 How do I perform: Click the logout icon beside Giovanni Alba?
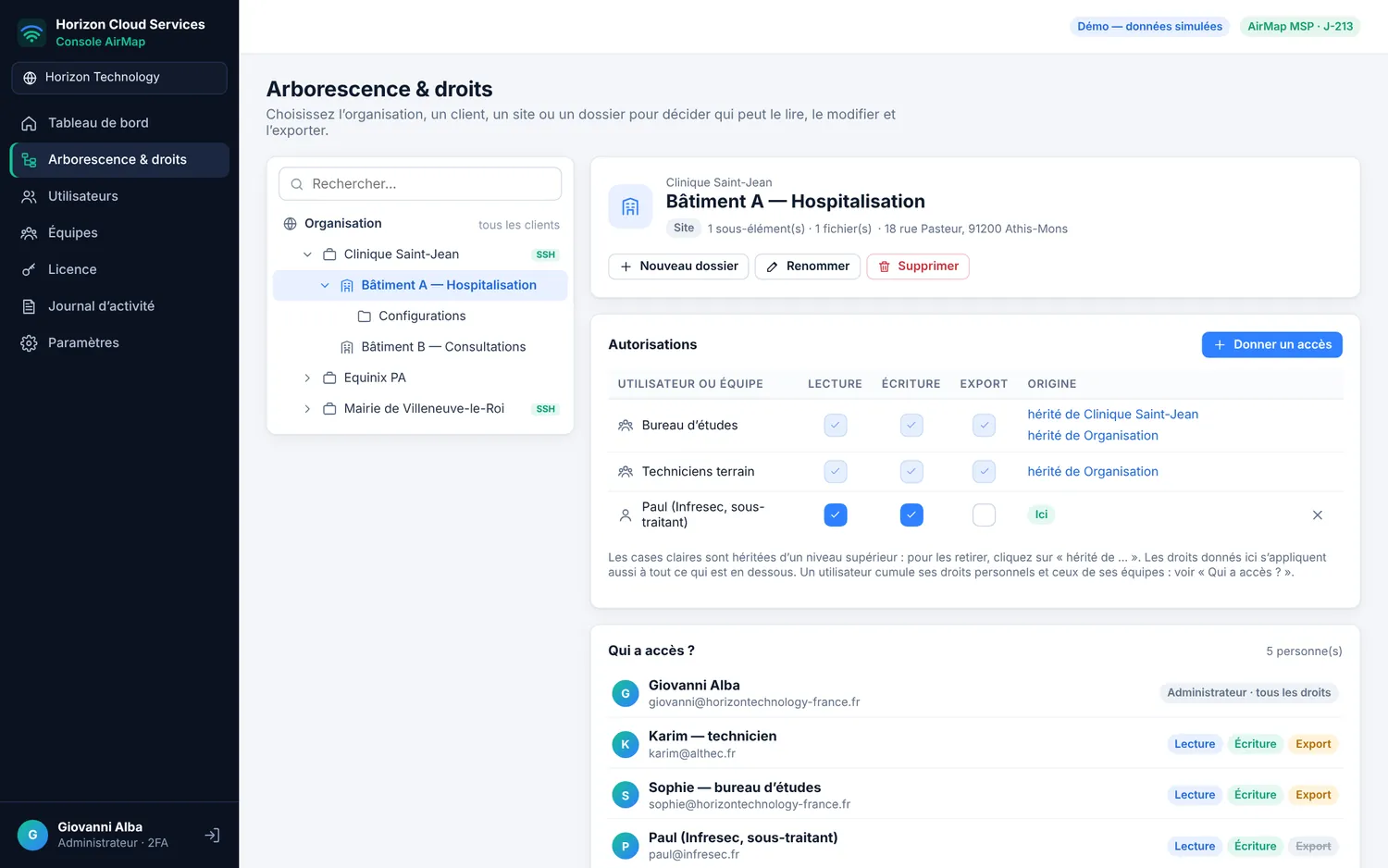coord(212,835)
